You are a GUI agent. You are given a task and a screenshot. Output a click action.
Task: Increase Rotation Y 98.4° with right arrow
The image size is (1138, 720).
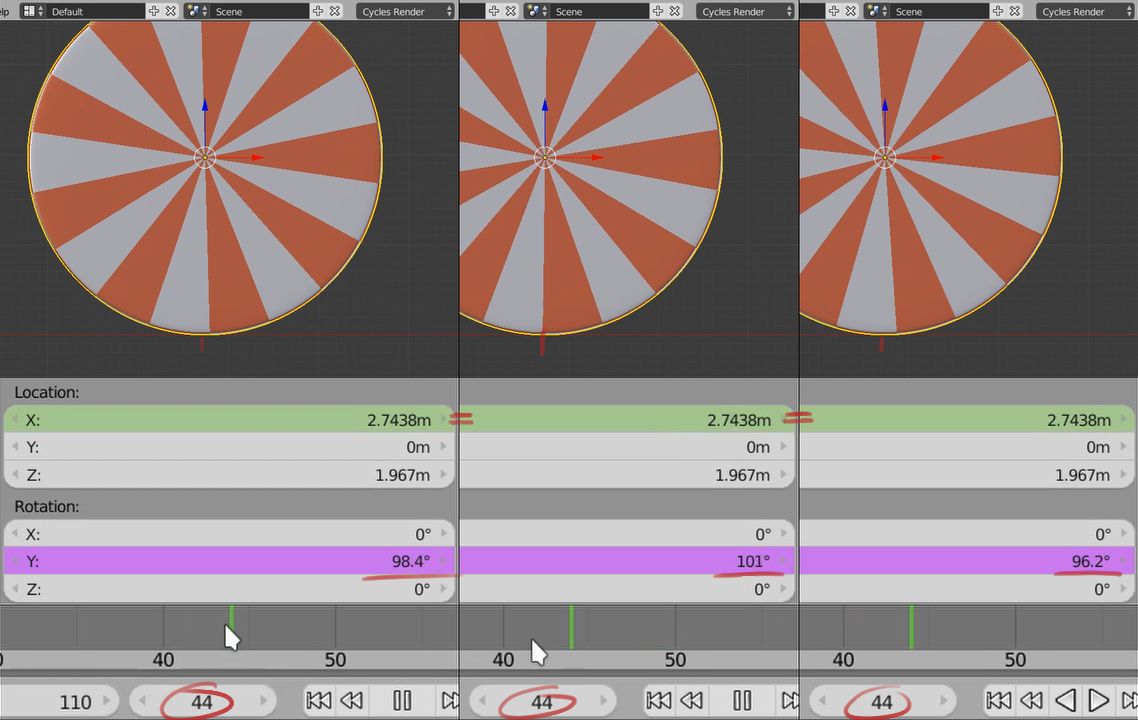tap(444, 561)
